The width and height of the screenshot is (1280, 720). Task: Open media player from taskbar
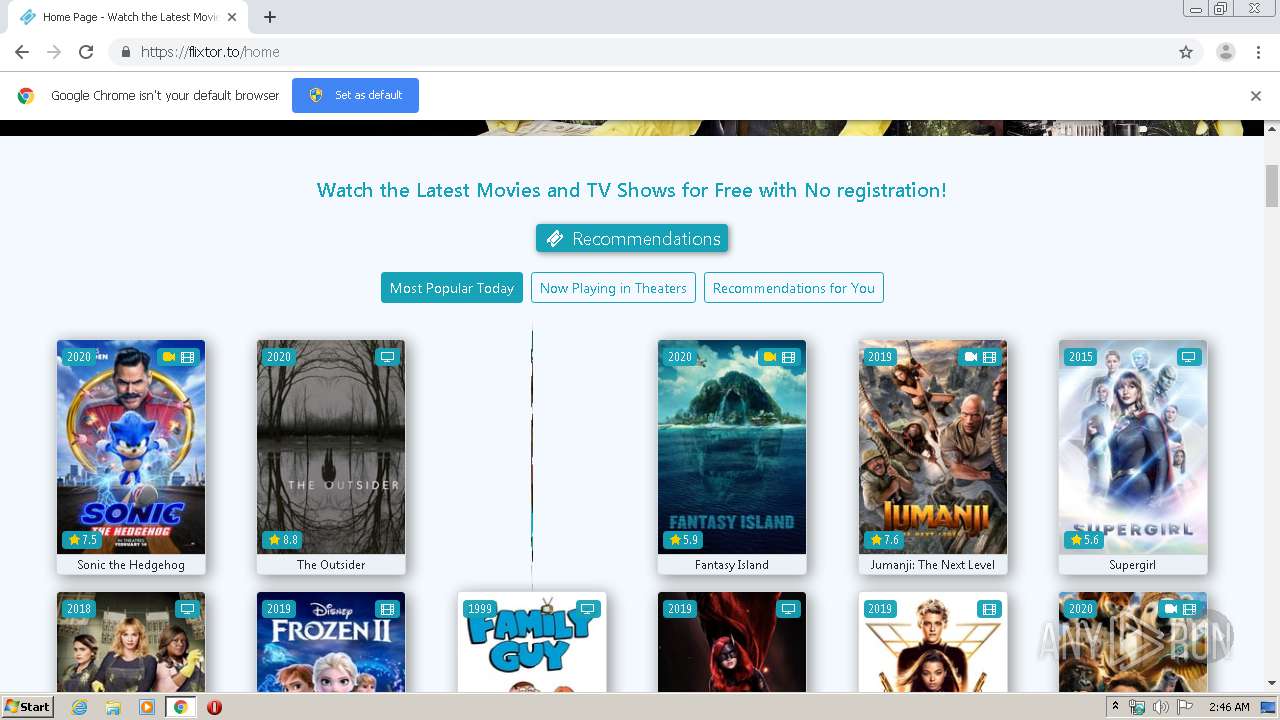click(x=147, y=707)
